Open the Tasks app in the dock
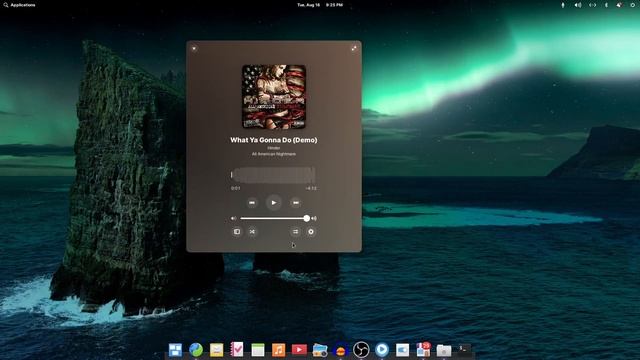The image size is (640, 360). (x=237, y=349)
